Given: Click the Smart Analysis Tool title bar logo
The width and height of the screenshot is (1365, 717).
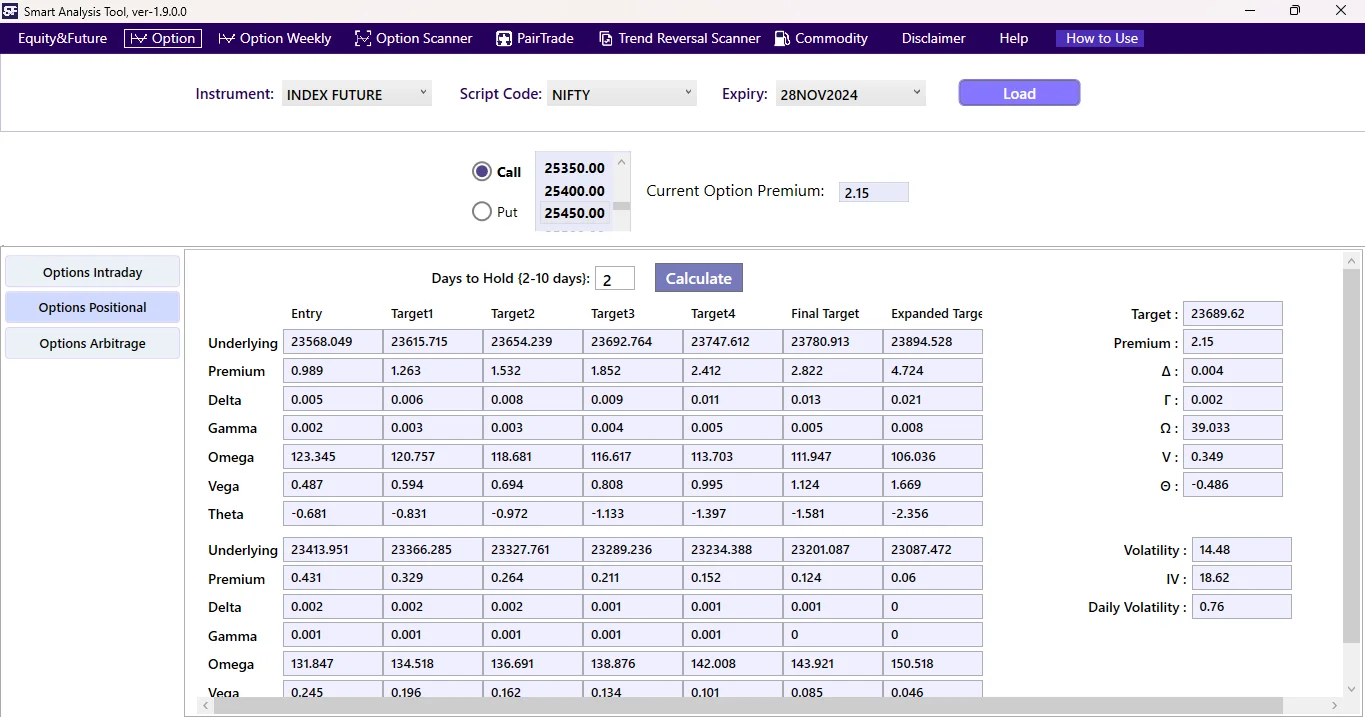Looking at the screenshot, I should point(11,11).
